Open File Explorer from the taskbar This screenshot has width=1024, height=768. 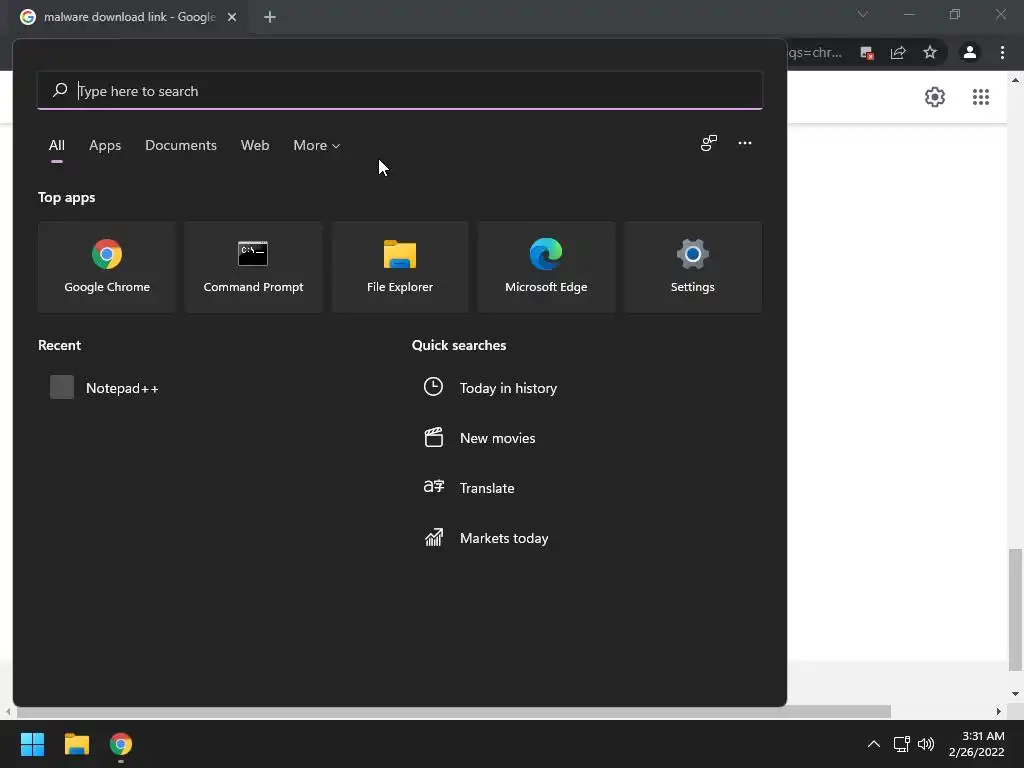click(x=76, y=744)
